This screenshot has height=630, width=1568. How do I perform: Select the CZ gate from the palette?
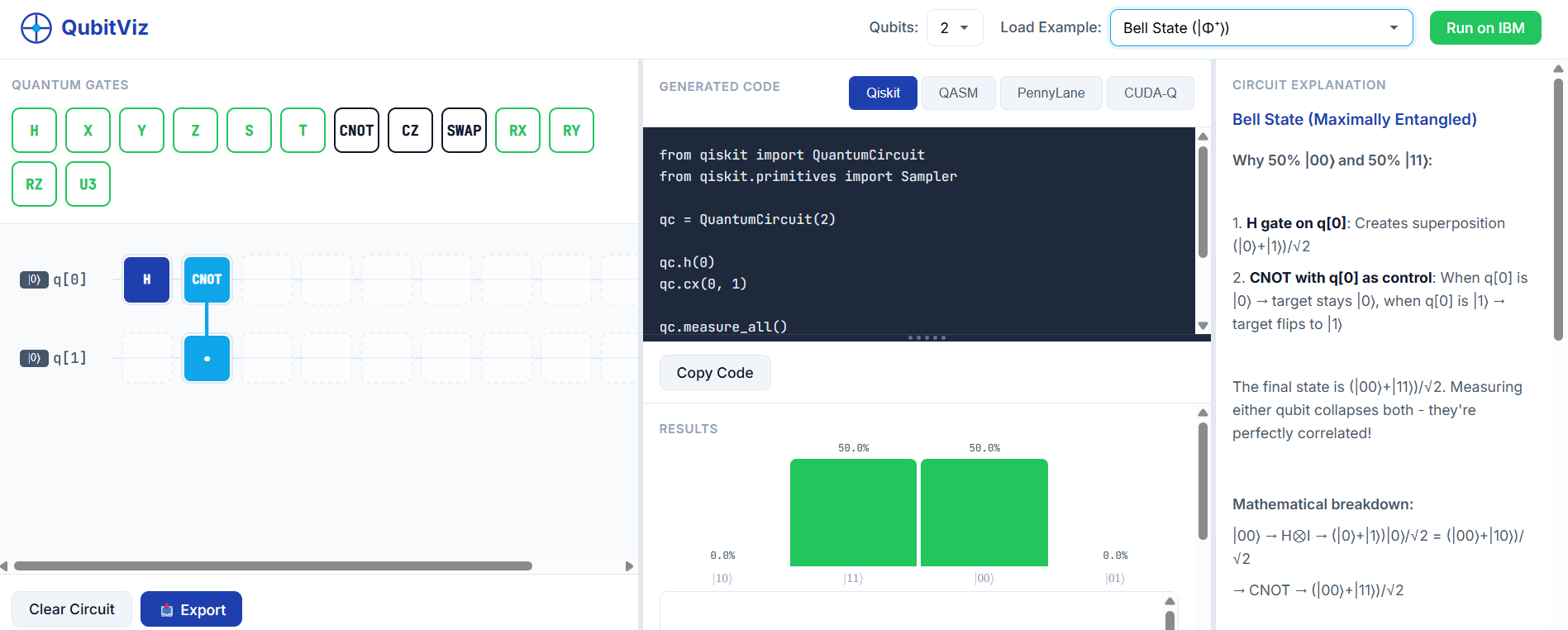click(x=410, y=131)
